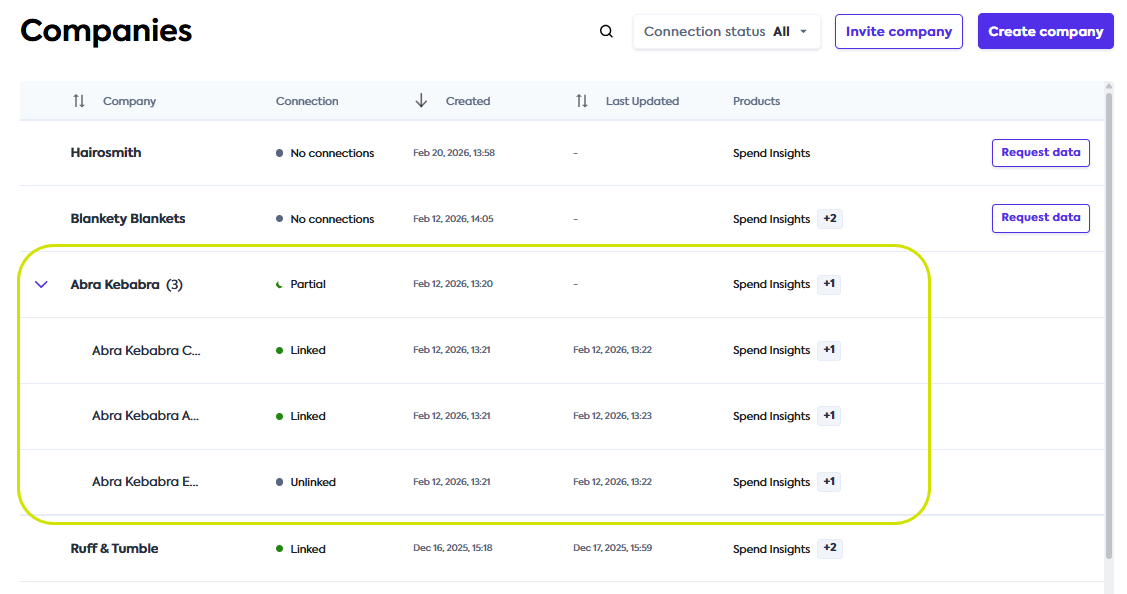Open the search magnifier
This screenshot has height=594, width=1127.
click(x=606, y=31)
